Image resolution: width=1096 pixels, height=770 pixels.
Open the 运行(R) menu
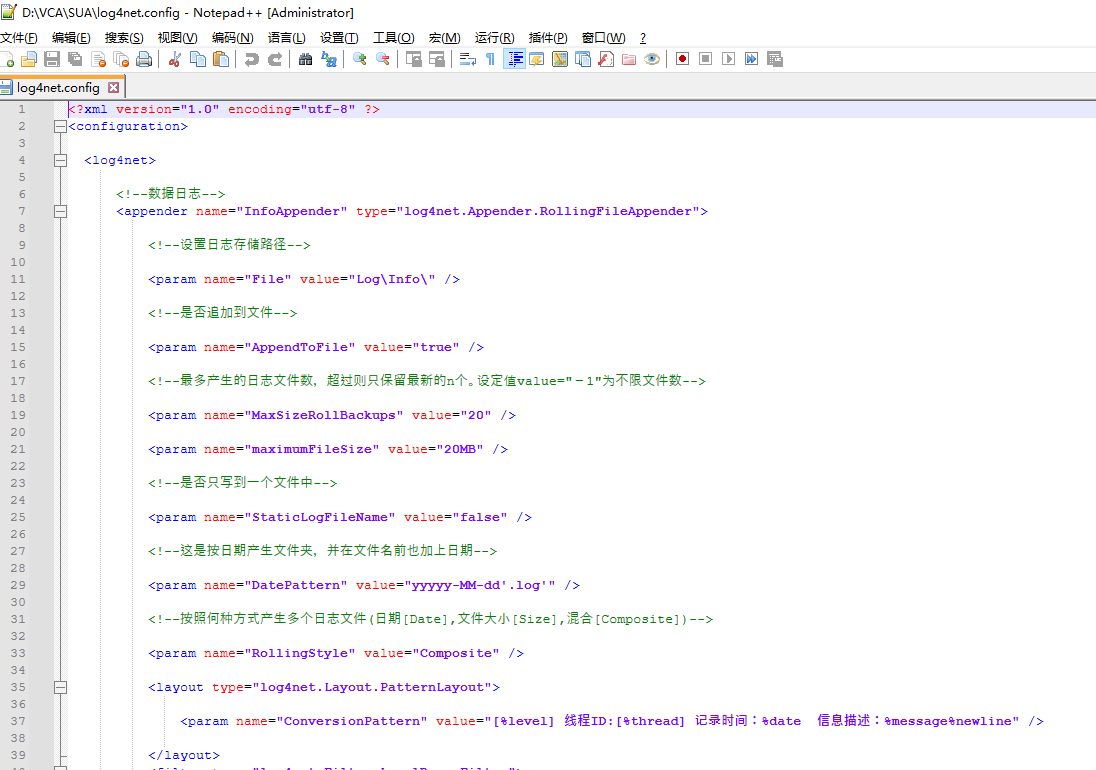[x=495, y=38]
